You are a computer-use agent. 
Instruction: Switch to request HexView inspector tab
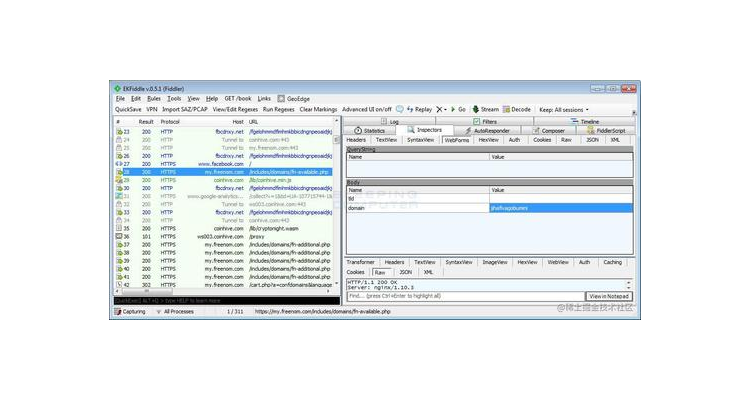tap(488, 140)
